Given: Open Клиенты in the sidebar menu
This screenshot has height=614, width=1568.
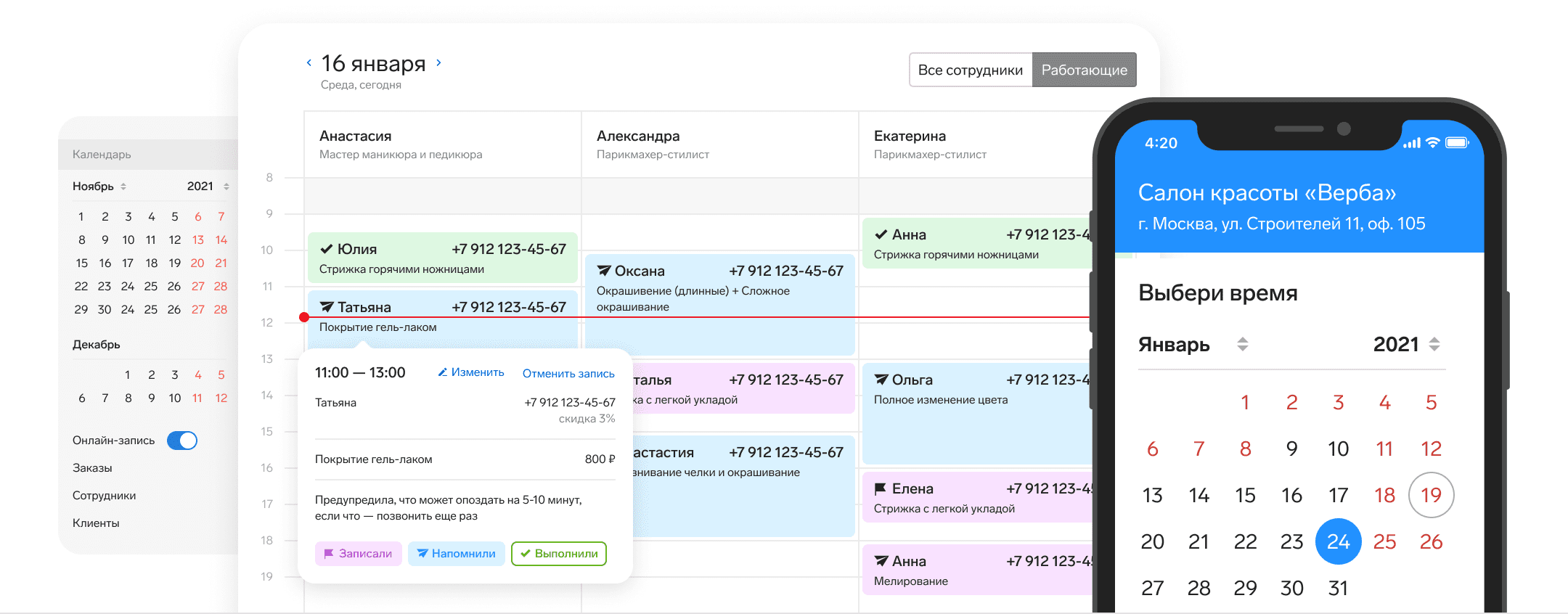Looking at the screenshot, I should click(96, 523).
